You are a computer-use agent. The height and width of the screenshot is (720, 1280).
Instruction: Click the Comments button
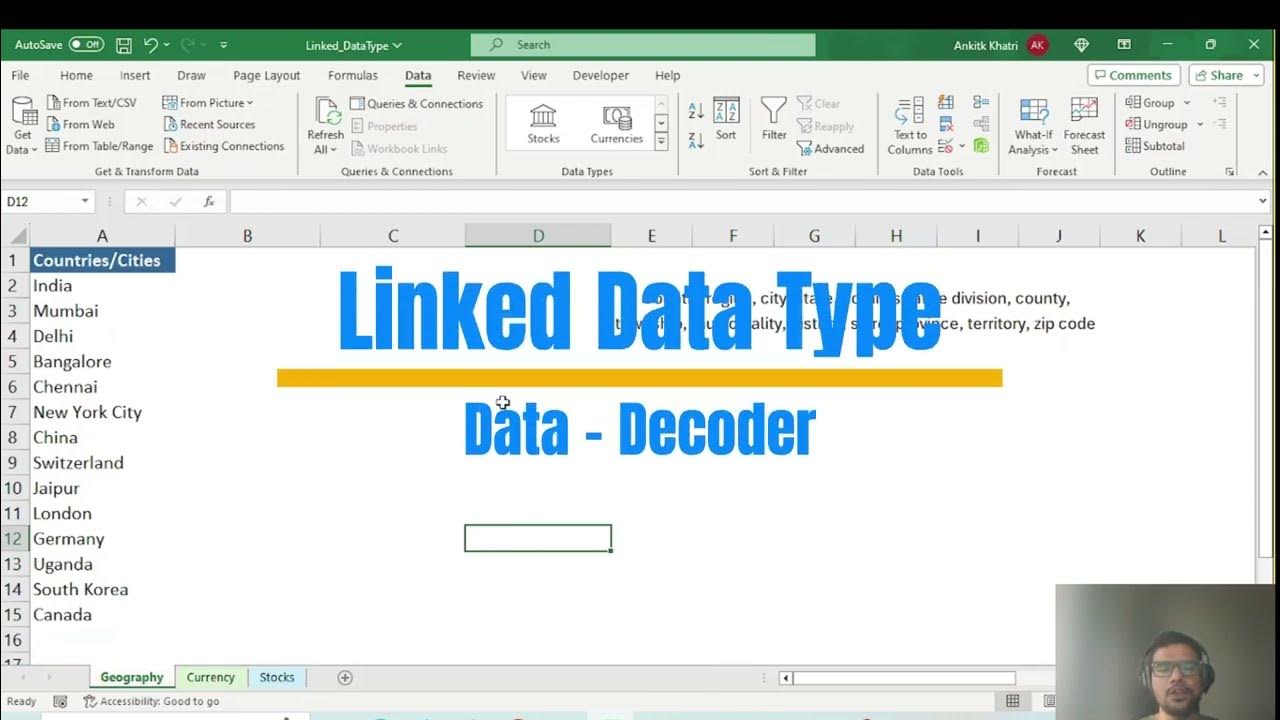pyautogui.click(x=1133, y=75)
